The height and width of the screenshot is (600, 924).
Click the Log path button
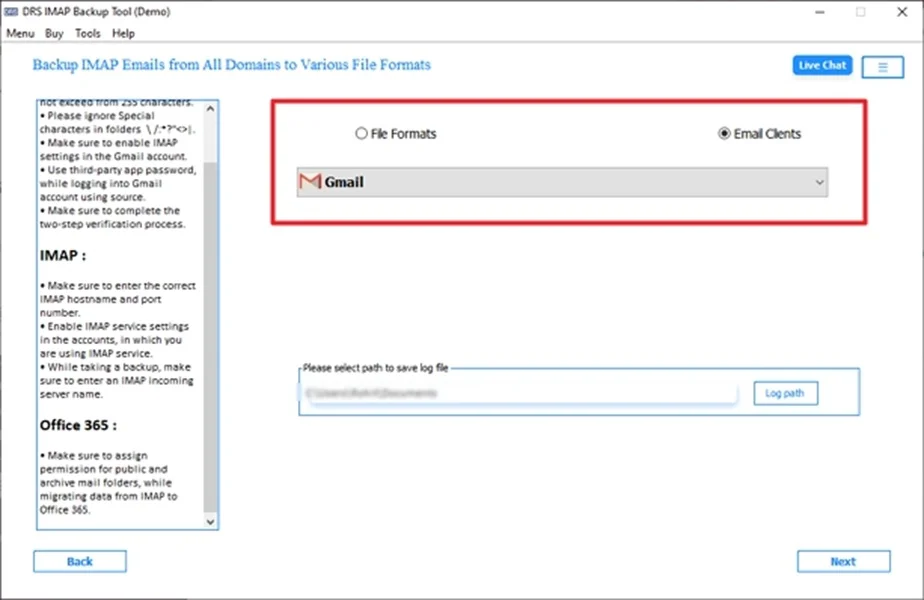coord(785,393)
